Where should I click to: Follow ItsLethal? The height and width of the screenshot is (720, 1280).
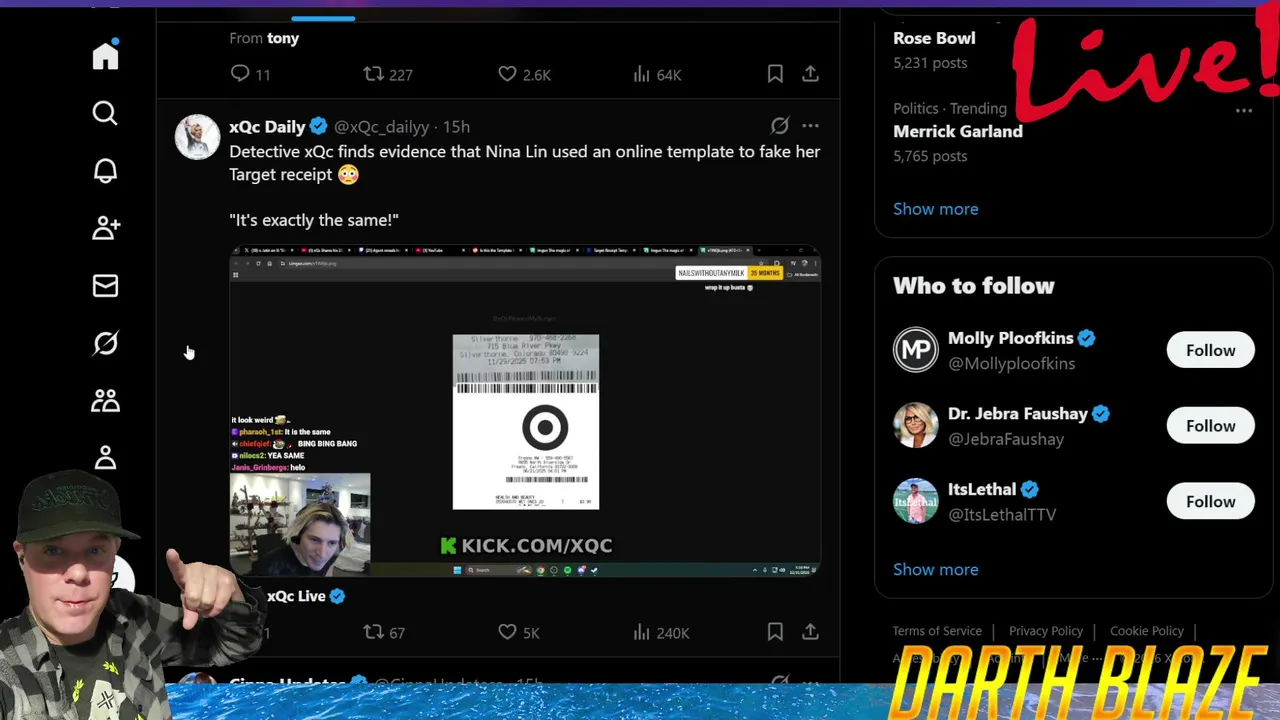click(x=1210, y=501)
